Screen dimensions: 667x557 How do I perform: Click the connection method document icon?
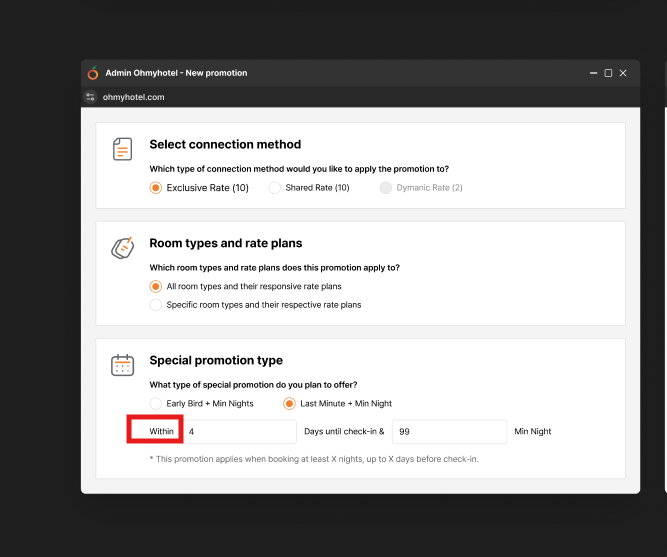[x=122, y=149]
